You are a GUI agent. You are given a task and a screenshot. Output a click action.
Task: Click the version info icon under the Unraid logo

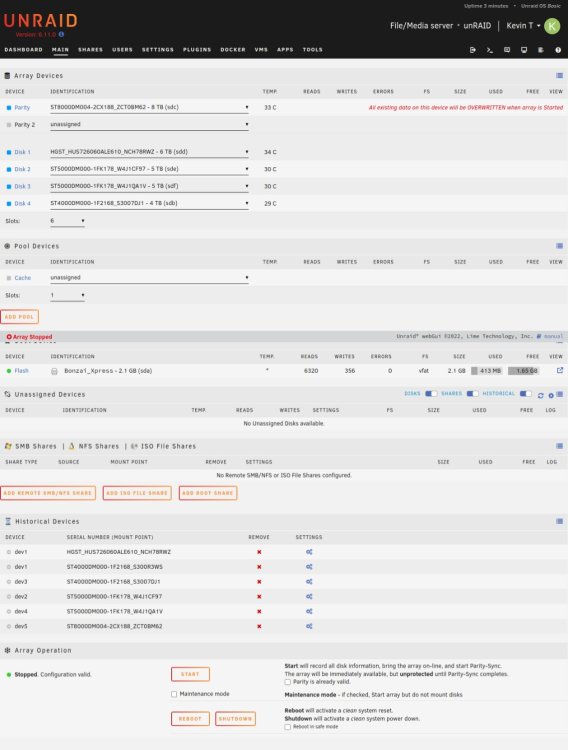coord(61,34)
